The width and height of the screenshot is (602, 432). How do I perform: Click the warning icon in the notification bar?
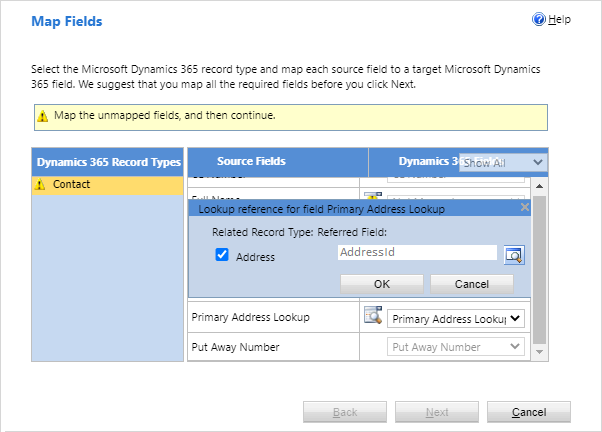tap(42, 116)
